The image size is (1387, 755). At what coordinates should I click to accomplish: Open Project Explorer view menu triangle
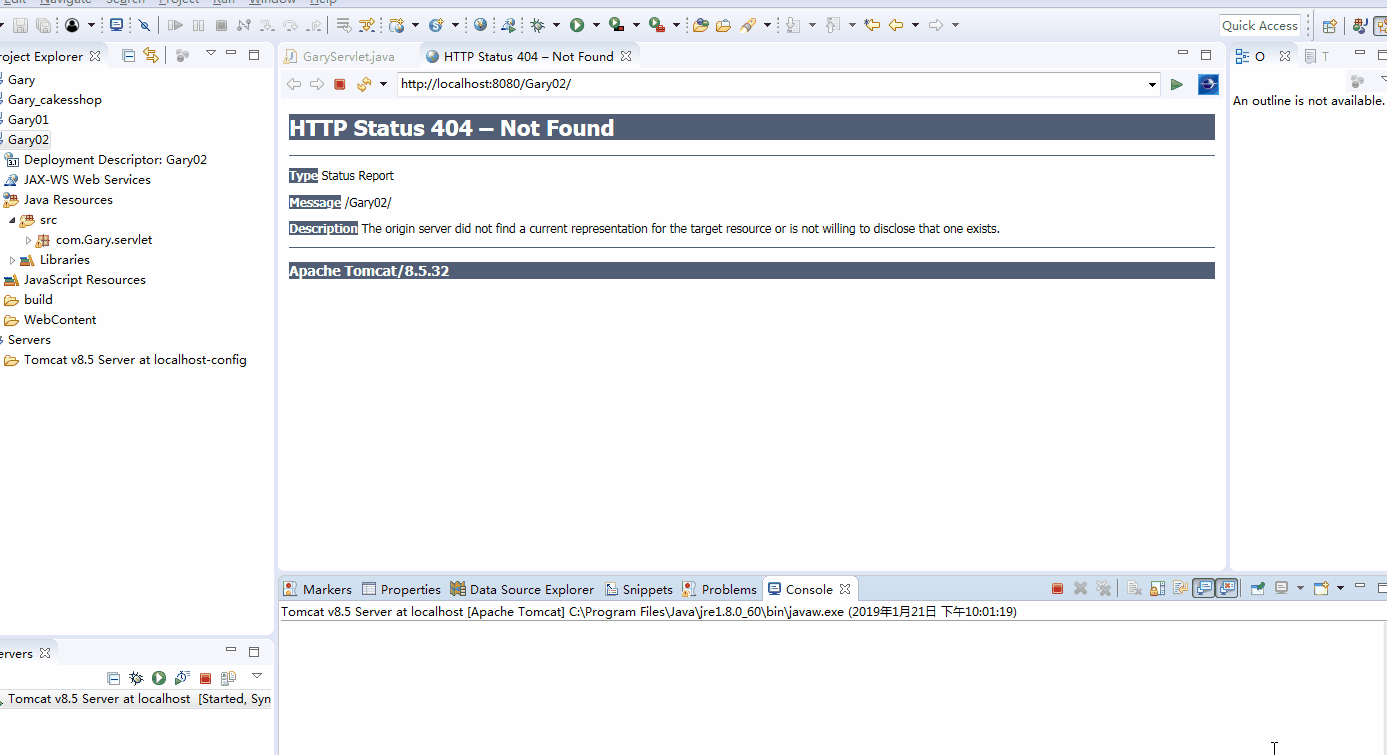(211, 54)
